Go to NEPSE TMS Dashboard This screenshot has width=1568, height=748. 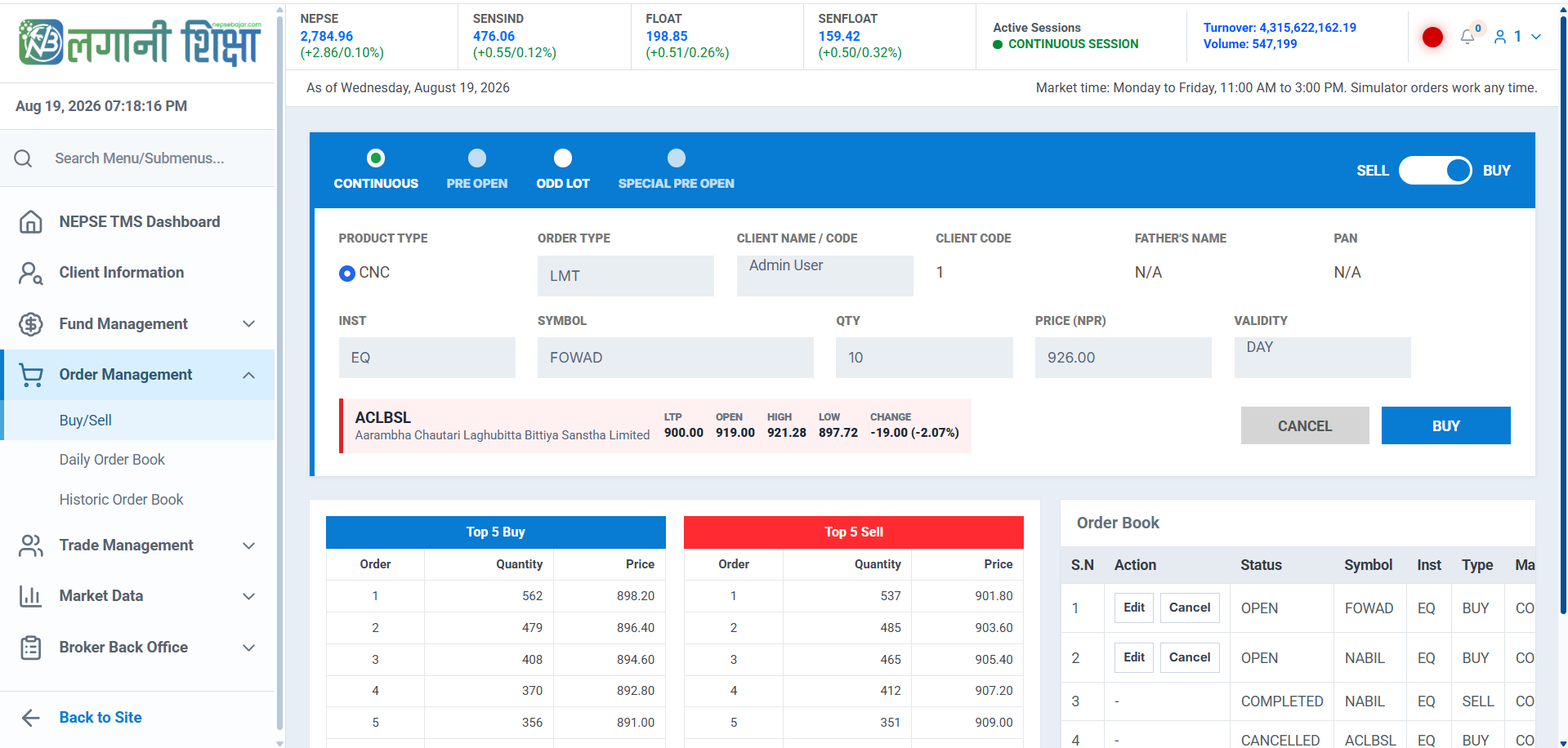[140, 222]
